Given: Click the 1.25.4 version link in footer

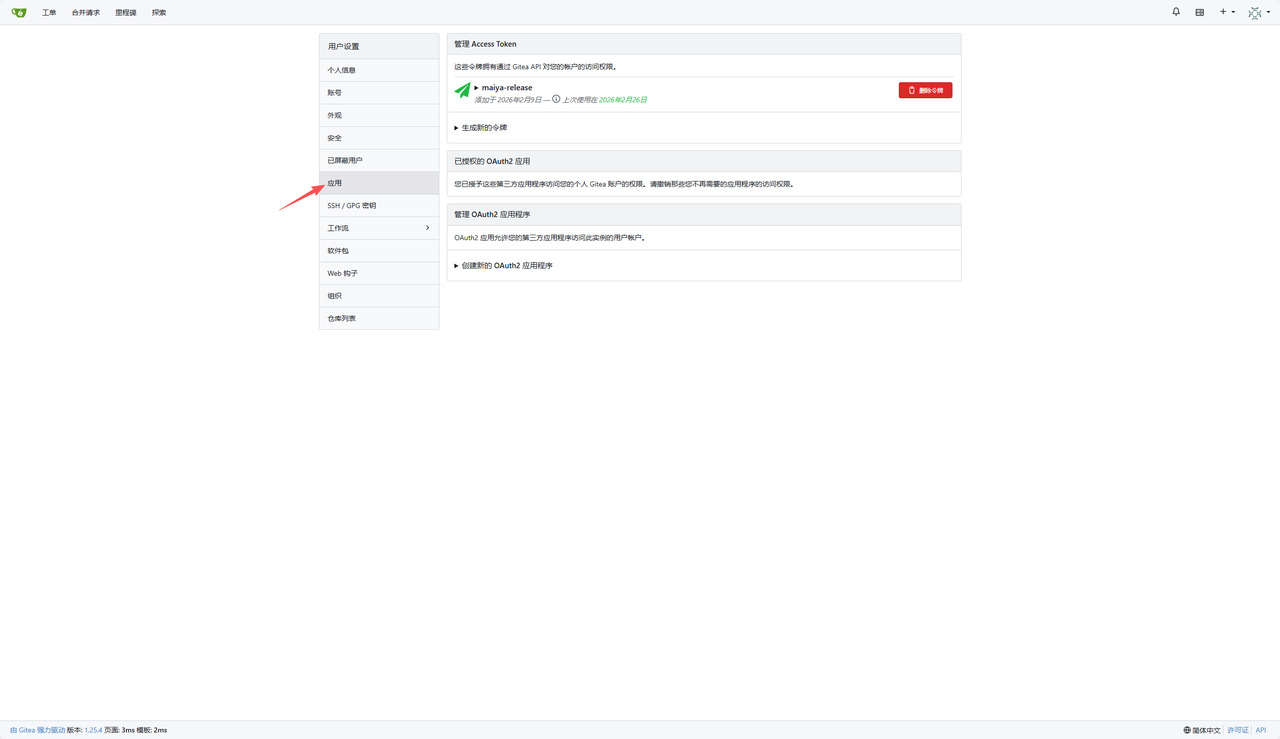Looking at the screenshot, I should tap(93, 731).
